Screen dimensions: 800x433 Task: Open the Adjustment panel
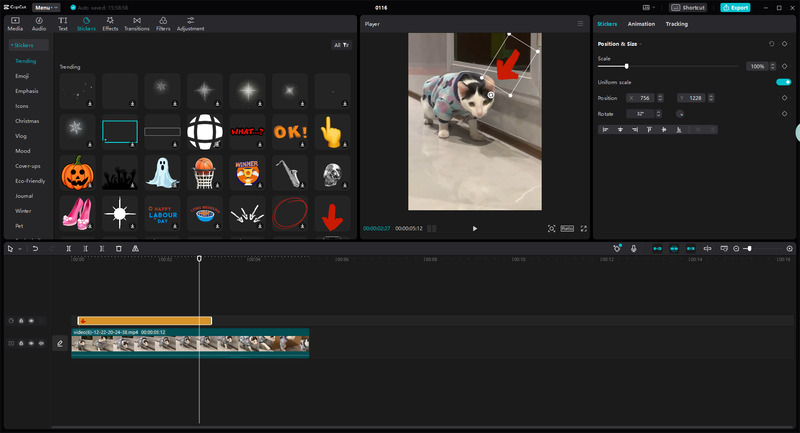pyautogui.click(x=190, y=23)
